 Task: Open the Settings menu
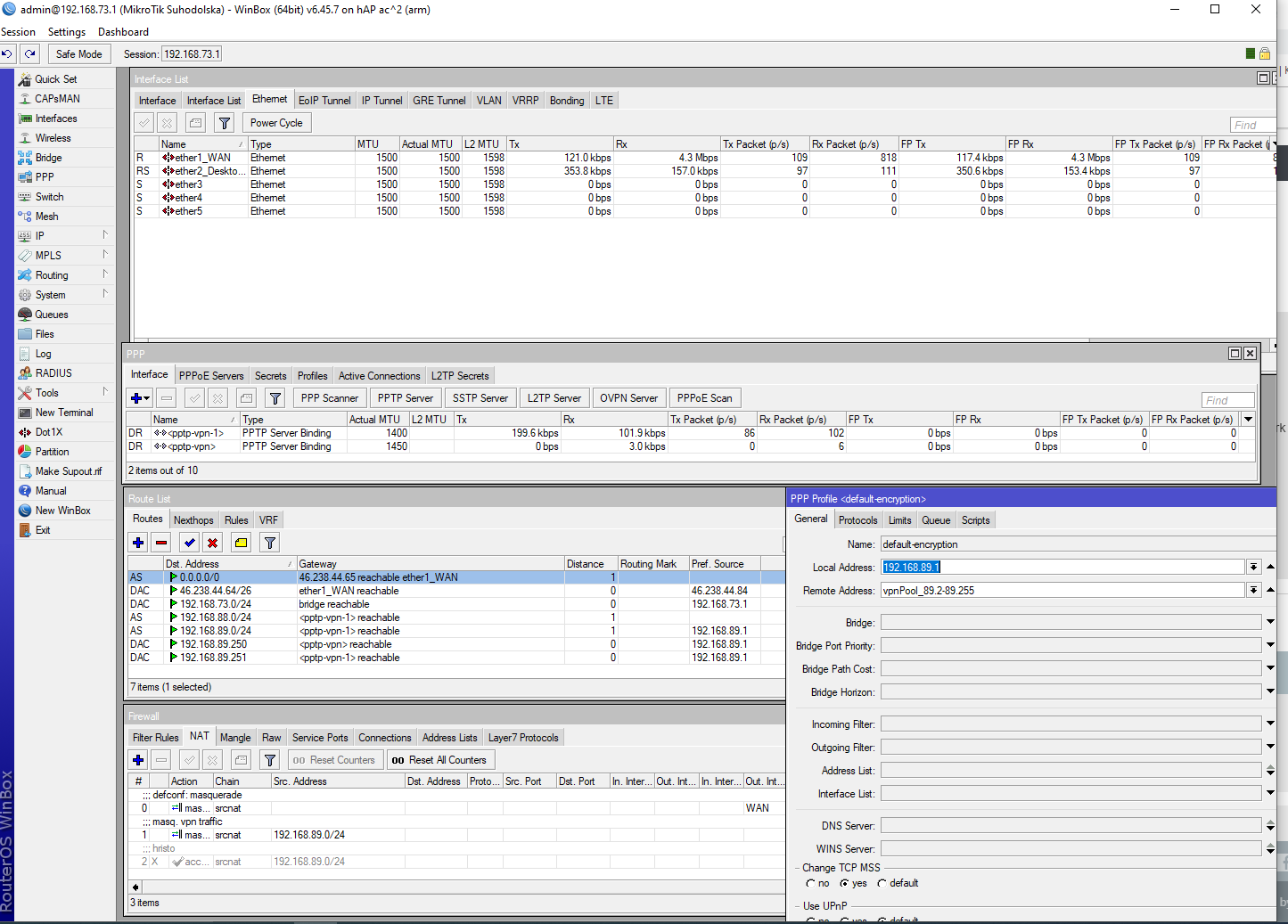(67, 32)
